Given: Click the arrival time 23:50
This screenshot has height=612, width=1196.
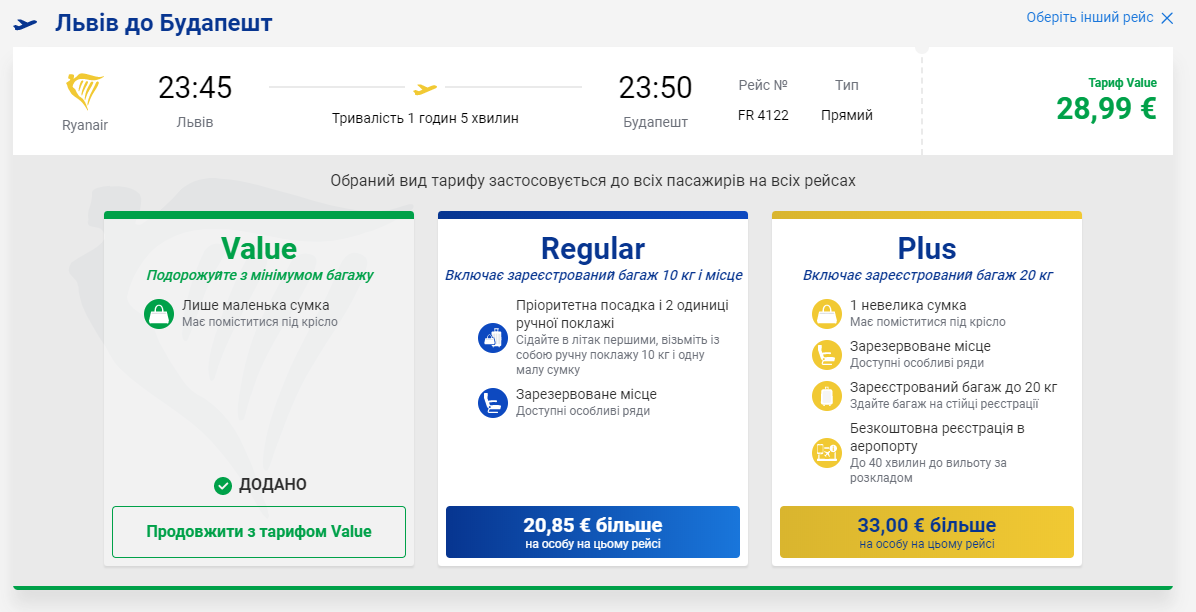Looking at the screenshot, I should tap(655, 88).
